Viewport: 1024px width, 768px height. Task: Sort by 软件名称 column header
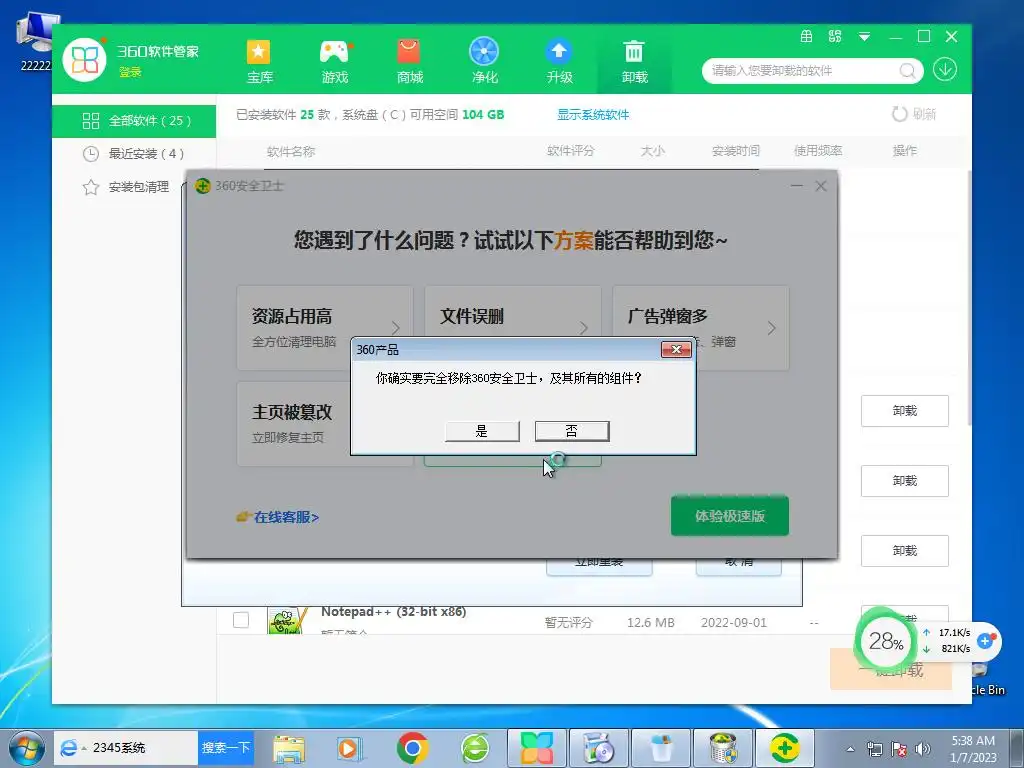click(291, 152)
